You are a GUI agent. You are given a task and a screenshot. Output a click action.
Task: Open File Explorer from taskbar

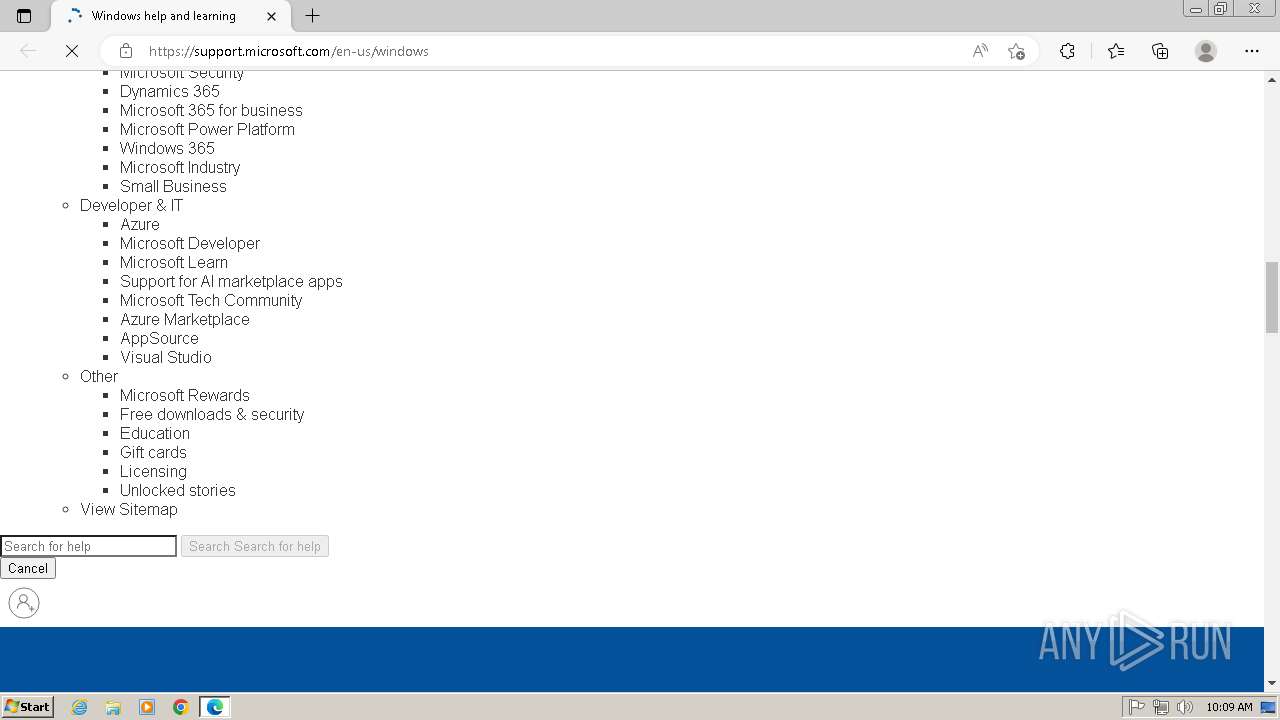[113, 707]
